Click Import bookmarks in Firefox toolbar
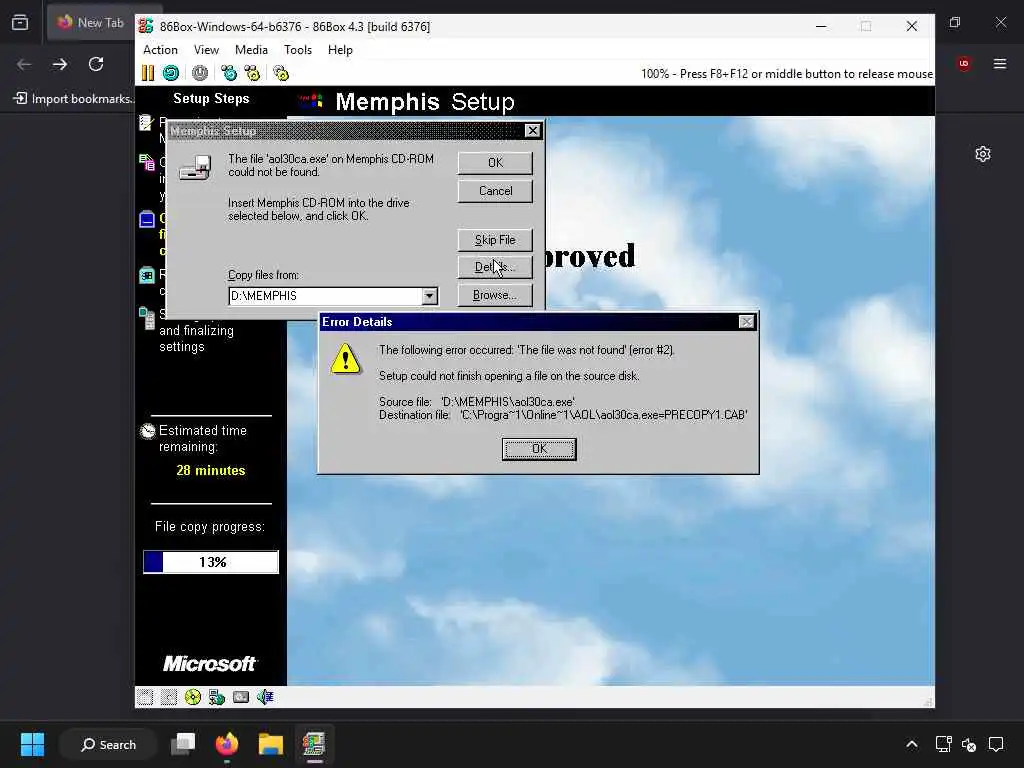The width and height of the screenshot is (1024, 768). [73, 99]
